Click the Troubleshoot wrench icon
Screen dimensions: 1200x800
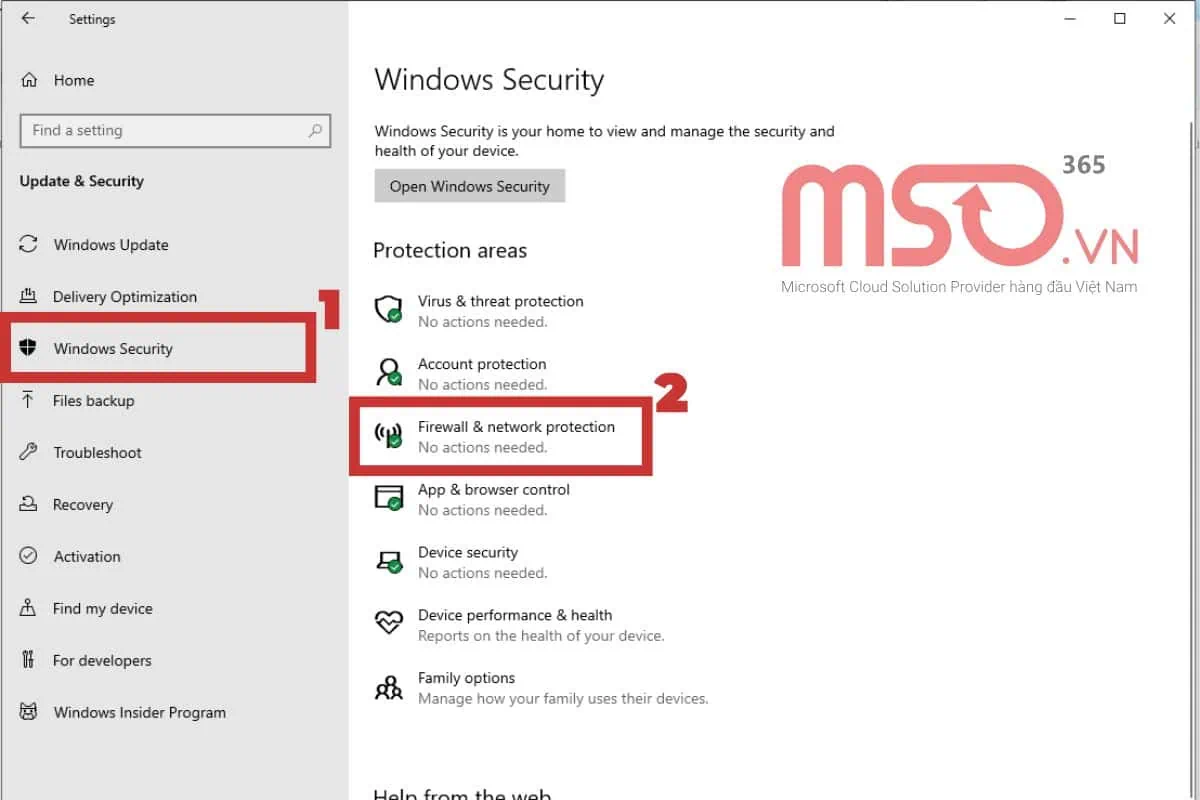[x=29, y=452]
